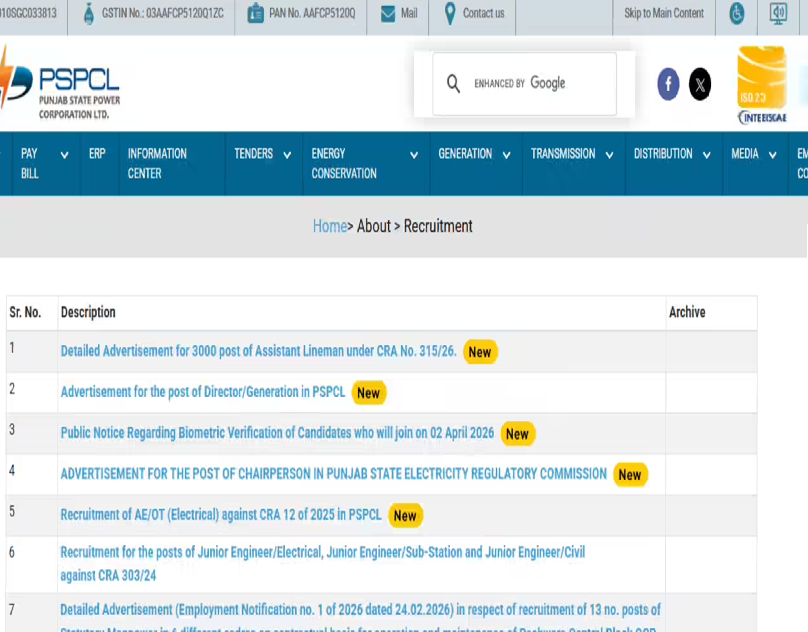Click Skip to Main Content
The image size is (808, 632).
(663, 15)
